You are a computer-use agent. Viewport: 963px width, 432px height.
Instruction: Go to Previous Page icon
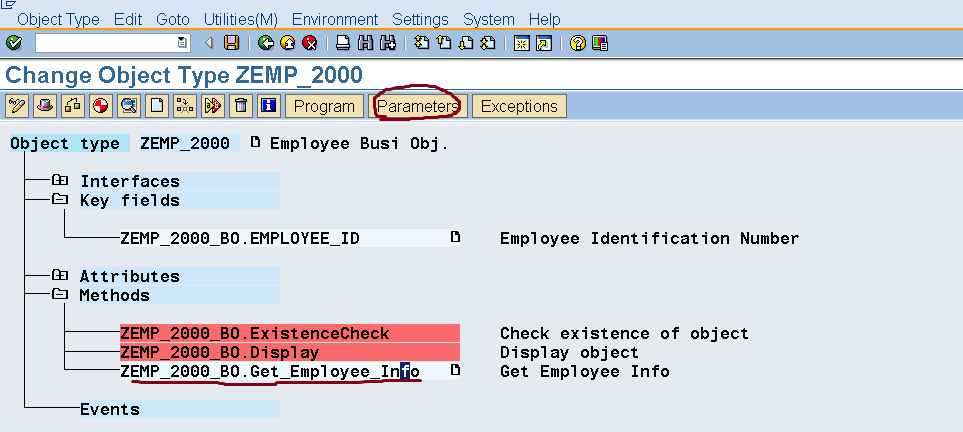[443, 43]
